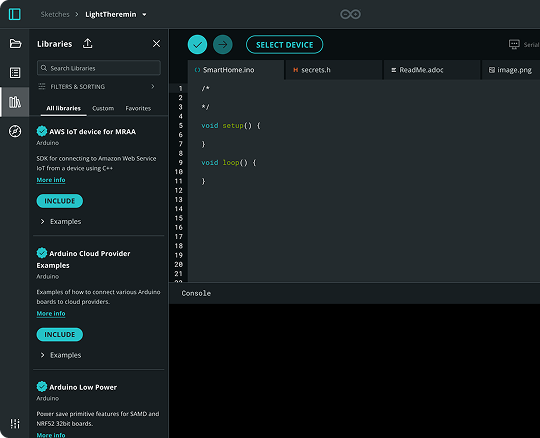Click verified badge for Arduino Cloud Provider
The height and width of the screenshot is (438, 540).
[x=42, y=253]
